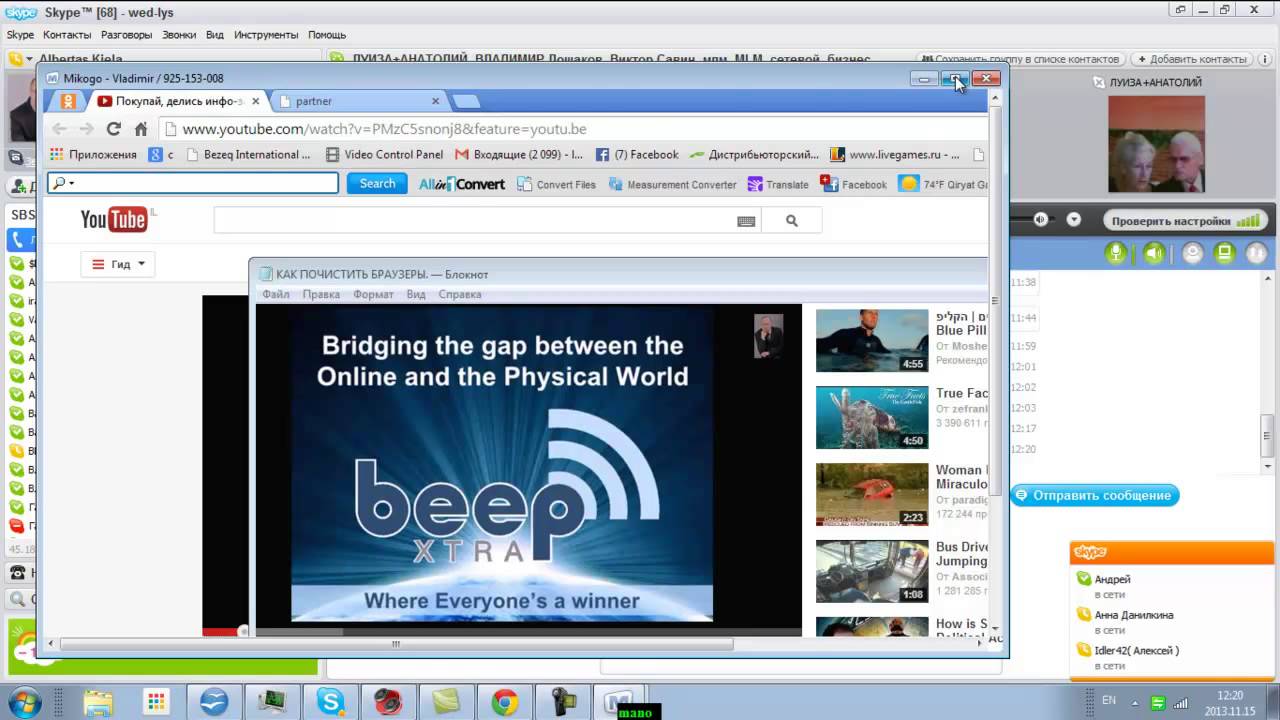Click Отправить сообщение button in Skype
This screenshot has width=1280, height=720.
(x=1095, y=495)
